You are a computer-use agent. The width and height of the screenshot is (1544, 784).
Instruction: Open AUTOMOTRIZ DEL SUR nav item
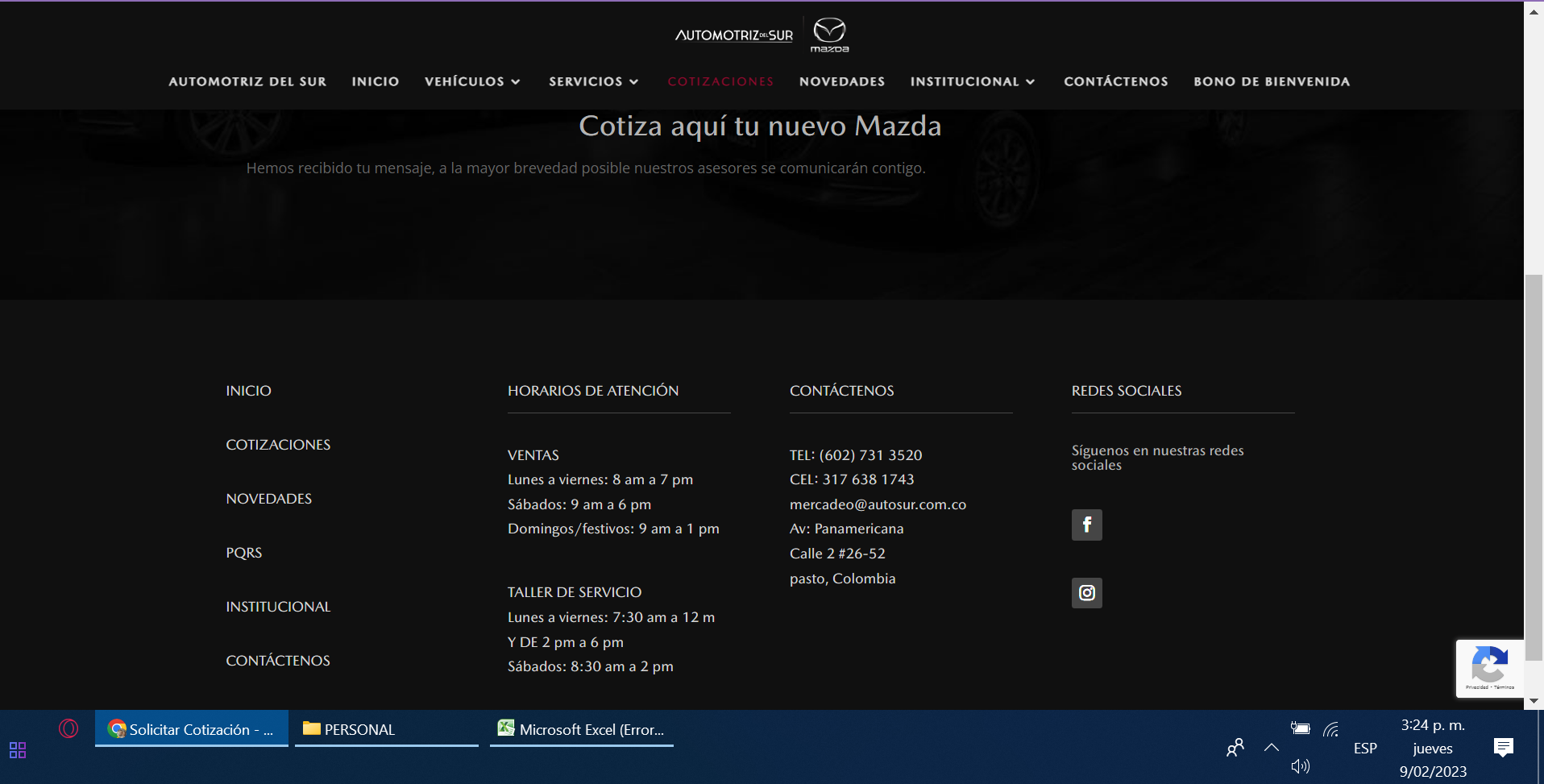[x=247, y=81]
